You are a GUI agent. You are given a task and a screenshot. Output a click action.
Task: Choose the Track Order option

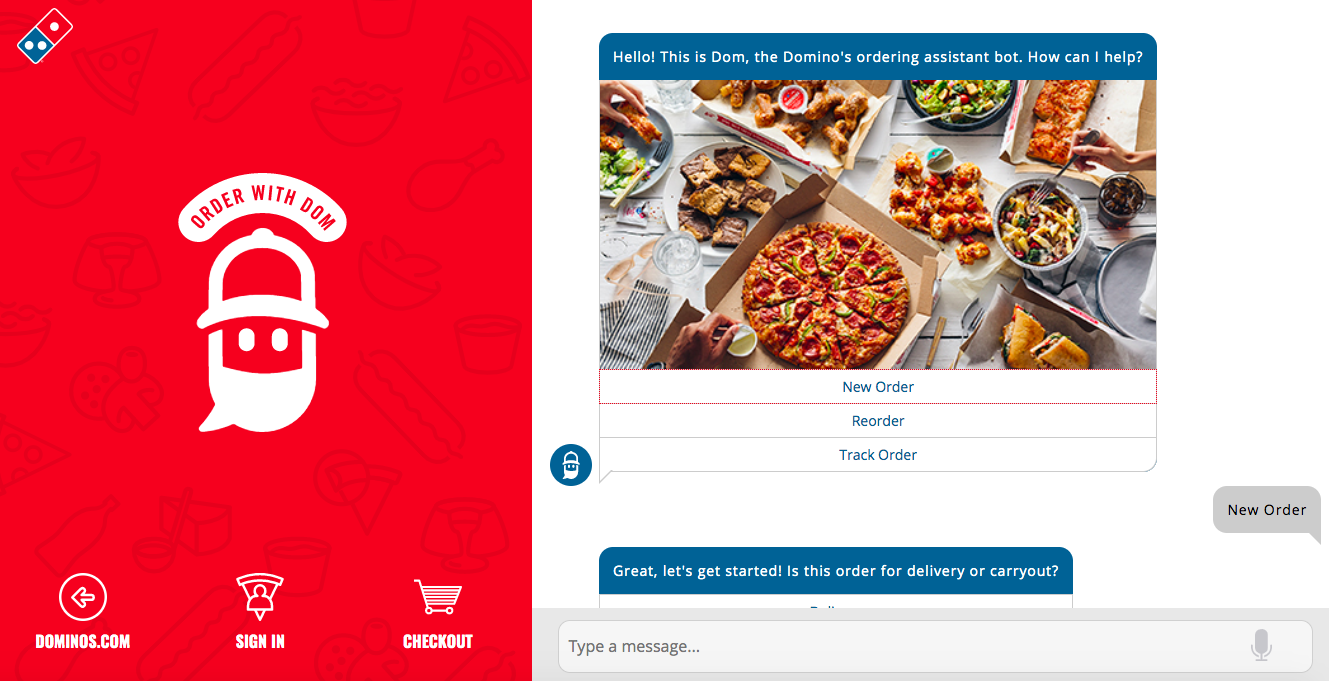coord(878,455)
